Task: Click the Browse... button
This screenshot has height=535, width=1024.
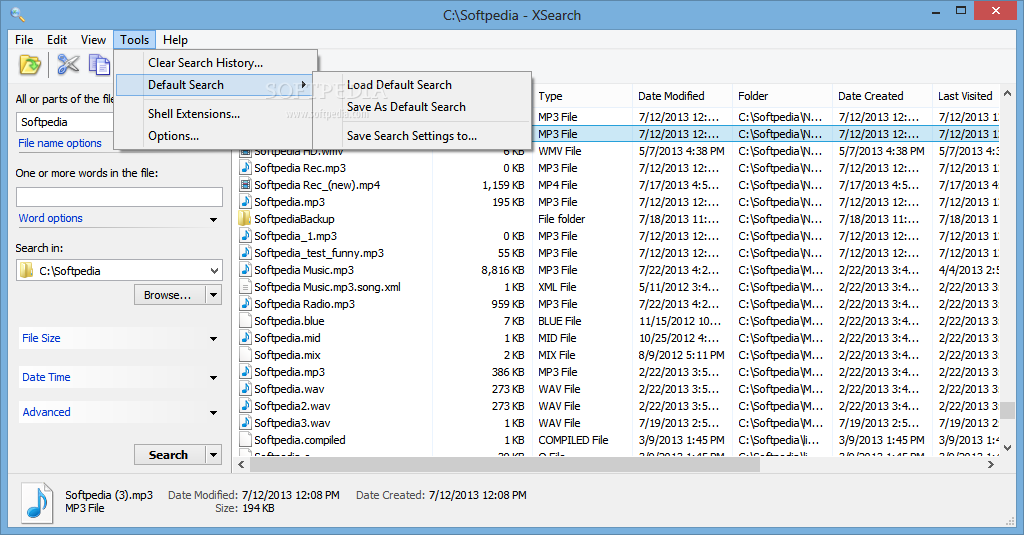Action: [x=170, y=295]
